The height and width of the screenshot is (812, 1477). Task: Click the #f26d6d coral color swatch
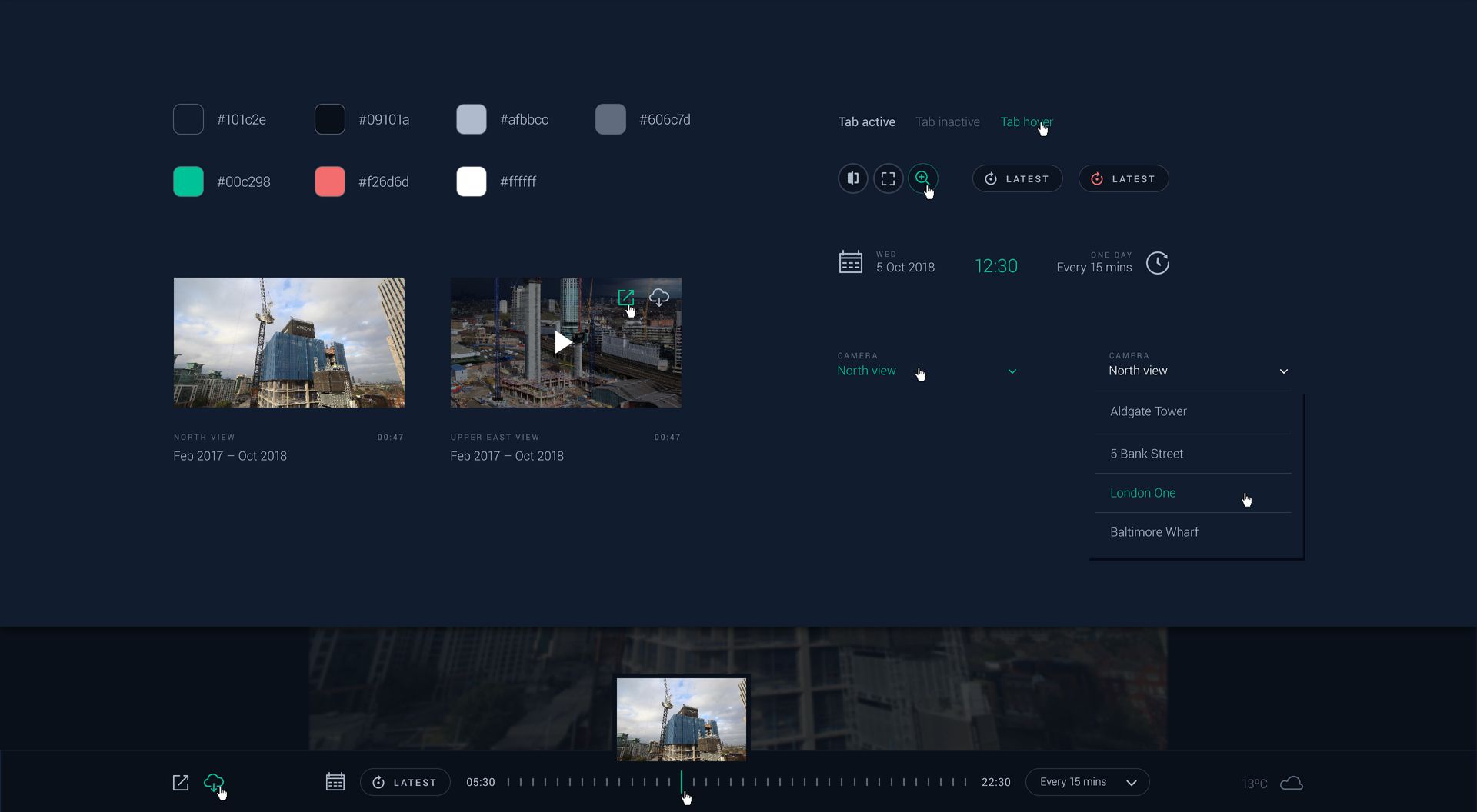[x=330, y=181]
